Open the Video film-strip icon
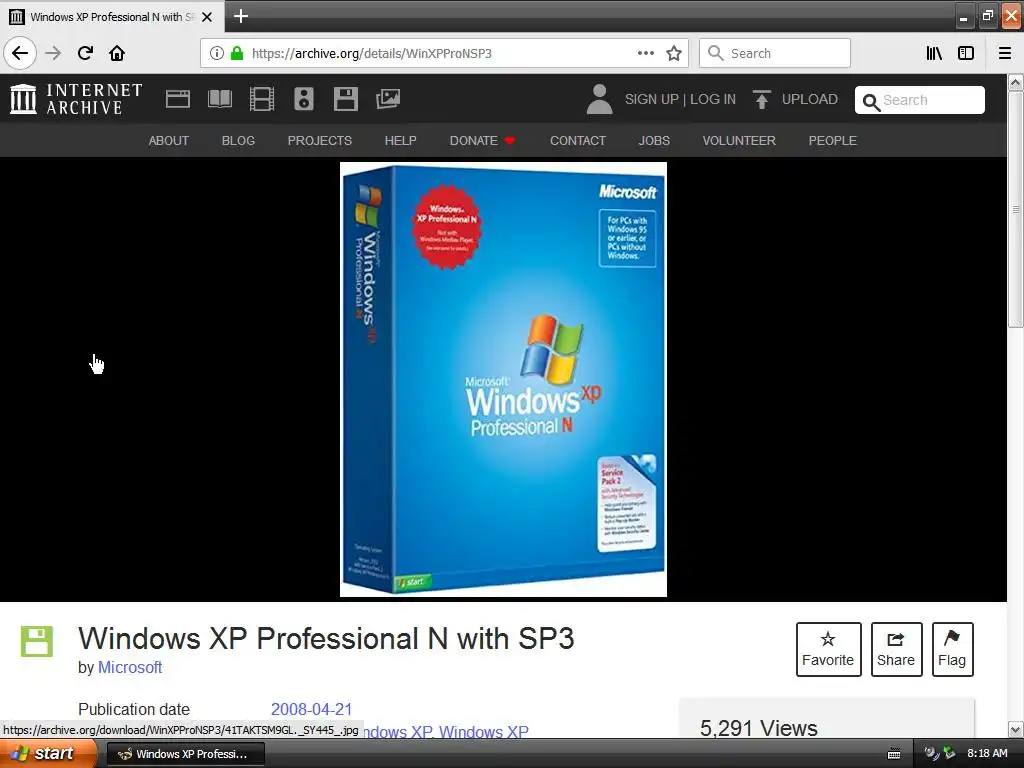 click(262, 99)
